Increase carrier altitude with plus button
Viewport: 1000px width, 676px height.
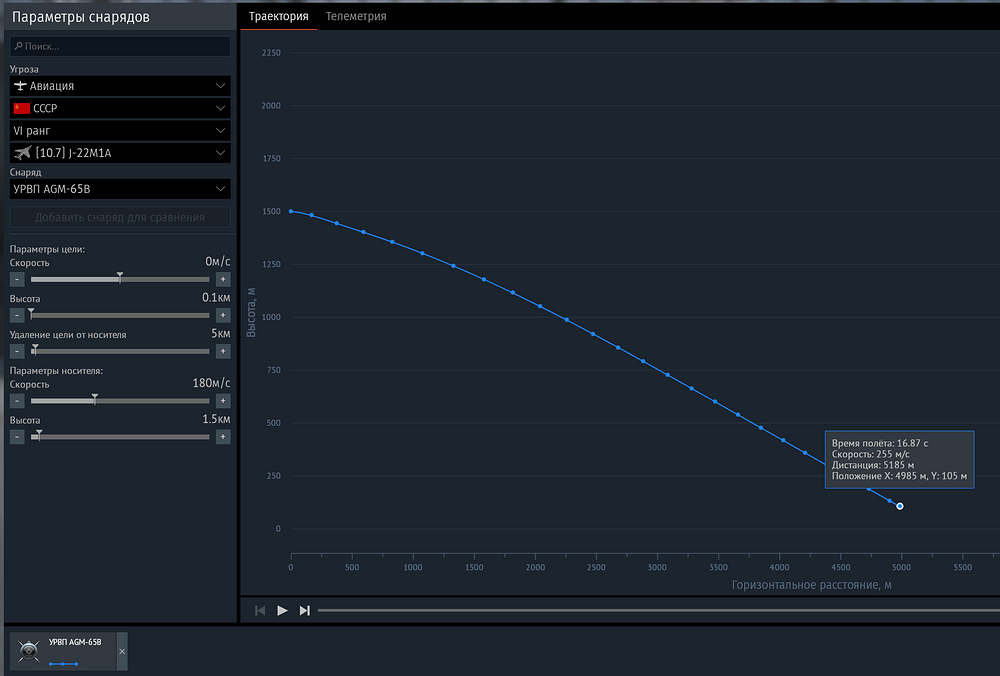point(223,437)
